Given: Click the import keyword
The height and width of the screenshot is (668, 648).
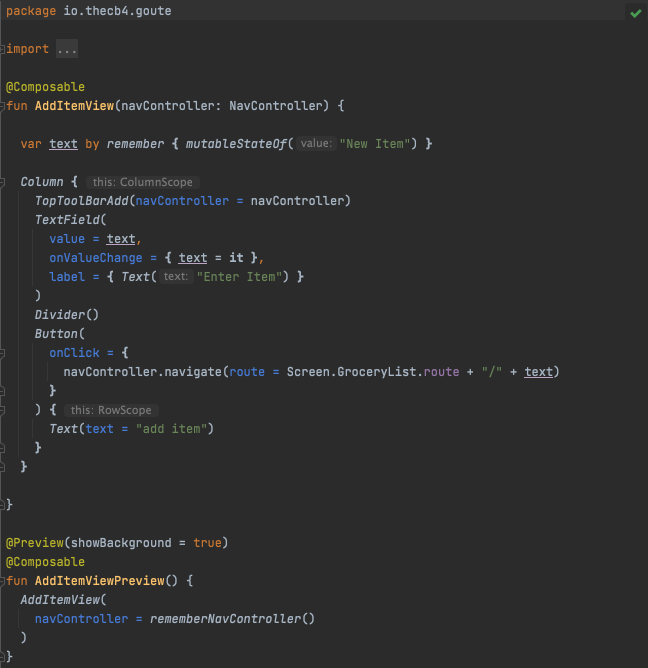Looking at the screenshot, I should pos(28,49).
